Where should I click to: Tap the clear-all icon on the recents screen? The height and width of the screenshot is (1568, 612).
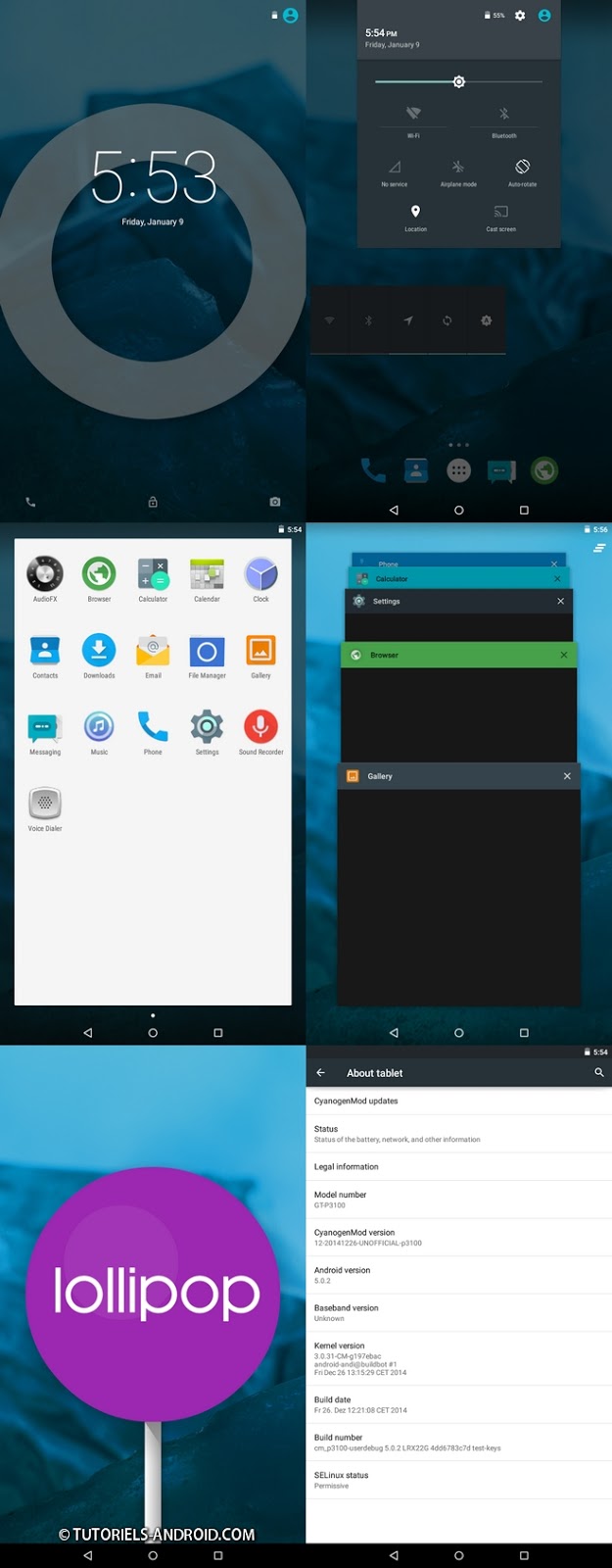click(x=598, y=549)
